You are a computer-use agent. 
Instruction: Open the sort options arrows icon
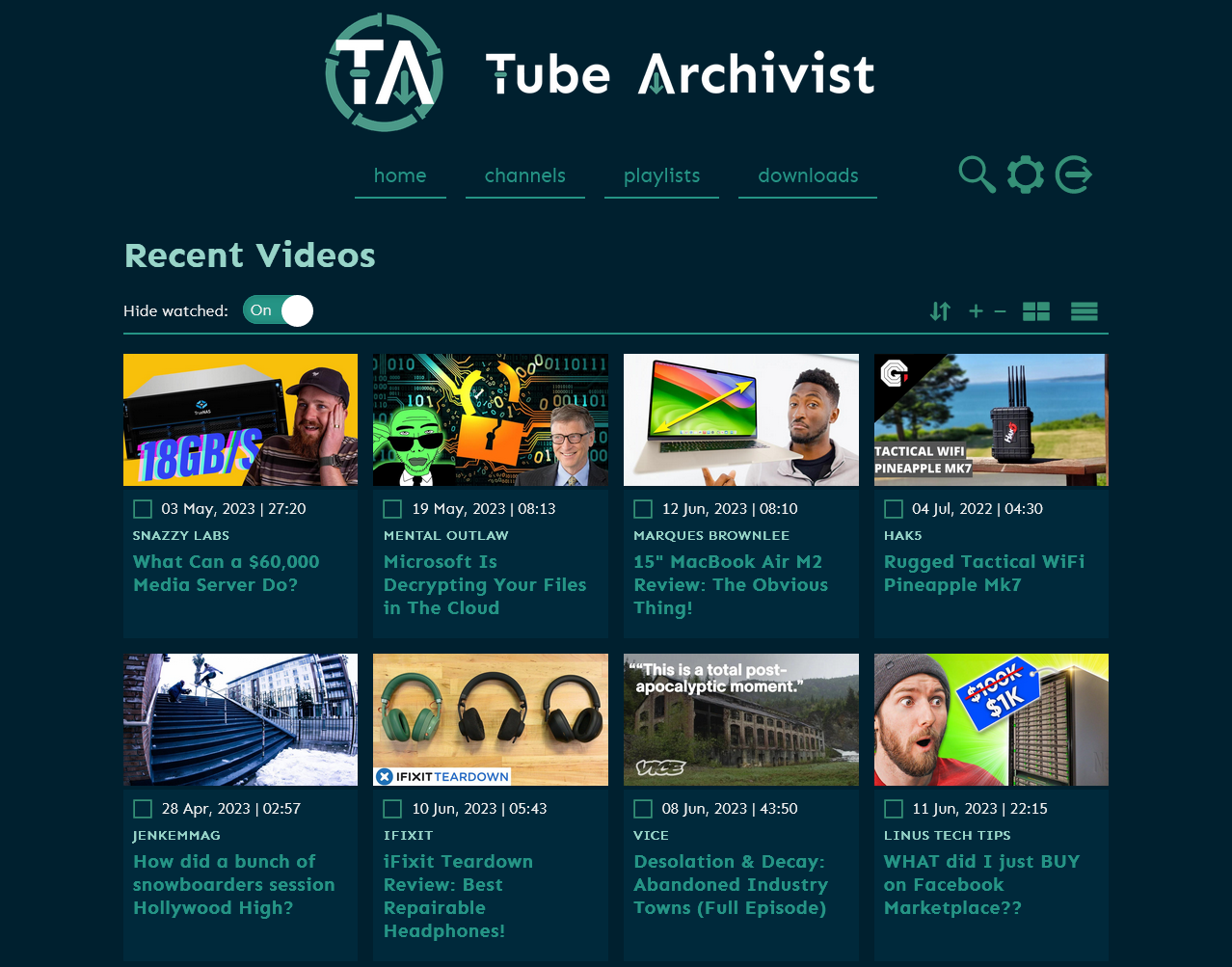pyautogui.click(x=940, y=311)
